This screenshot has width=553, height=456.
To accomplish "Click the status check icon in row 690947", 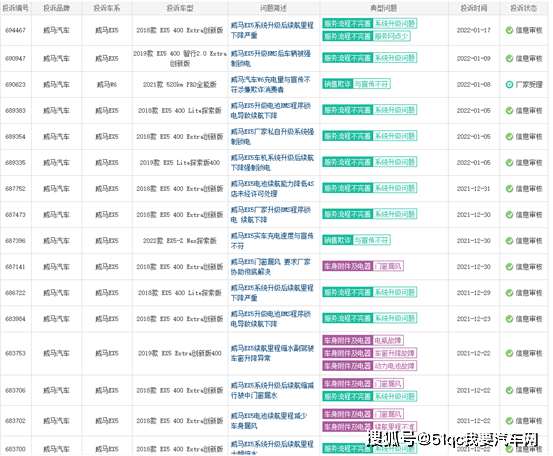I will 509,59.
